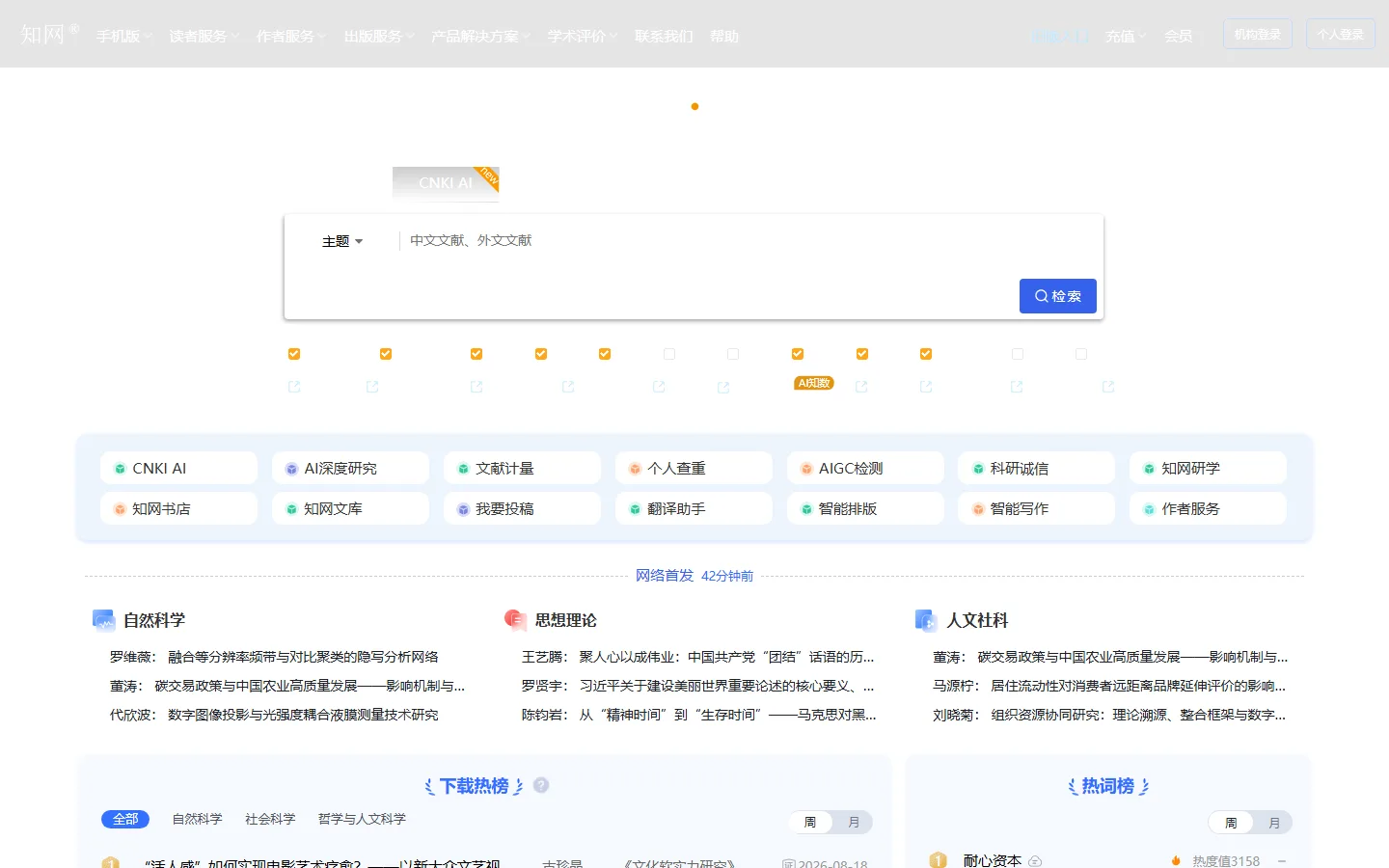
Task: Click the 网络首发 heading link
Action: click(665, 576)
